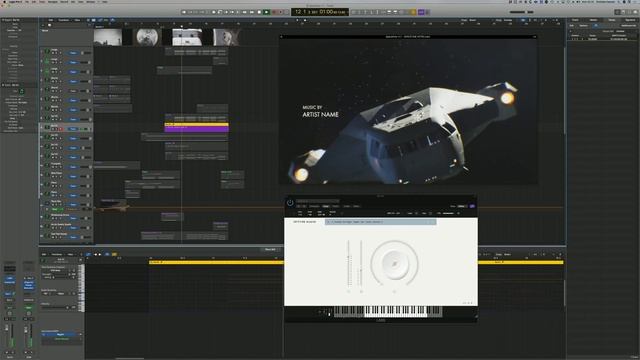Open the preset name bar in the plugin

click(x=380, y=222)
